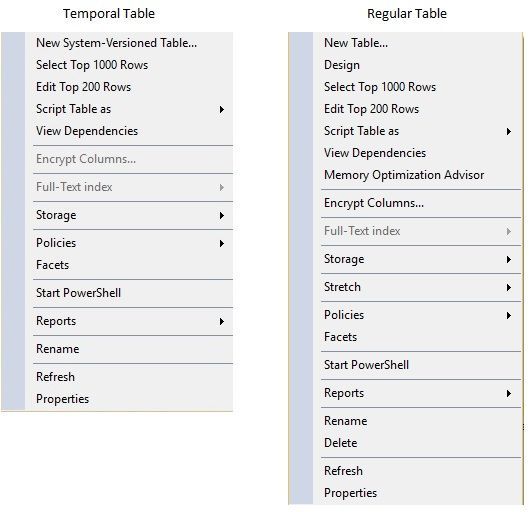
Task: Open Stretch submenu in Regular Table menu
Action: tap(417, 287)
